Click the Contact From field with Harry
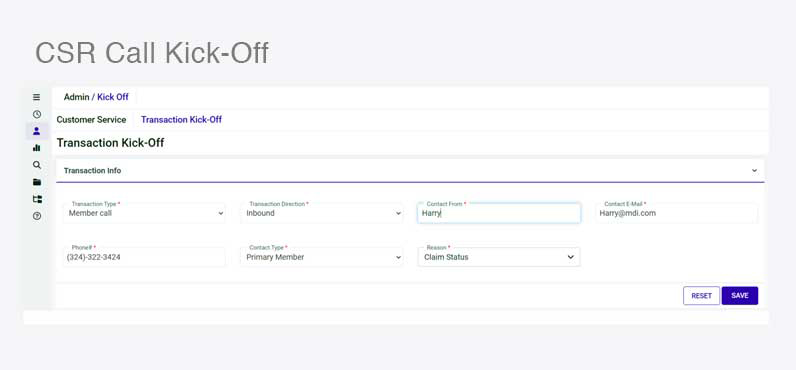 (x=499, y=213)
